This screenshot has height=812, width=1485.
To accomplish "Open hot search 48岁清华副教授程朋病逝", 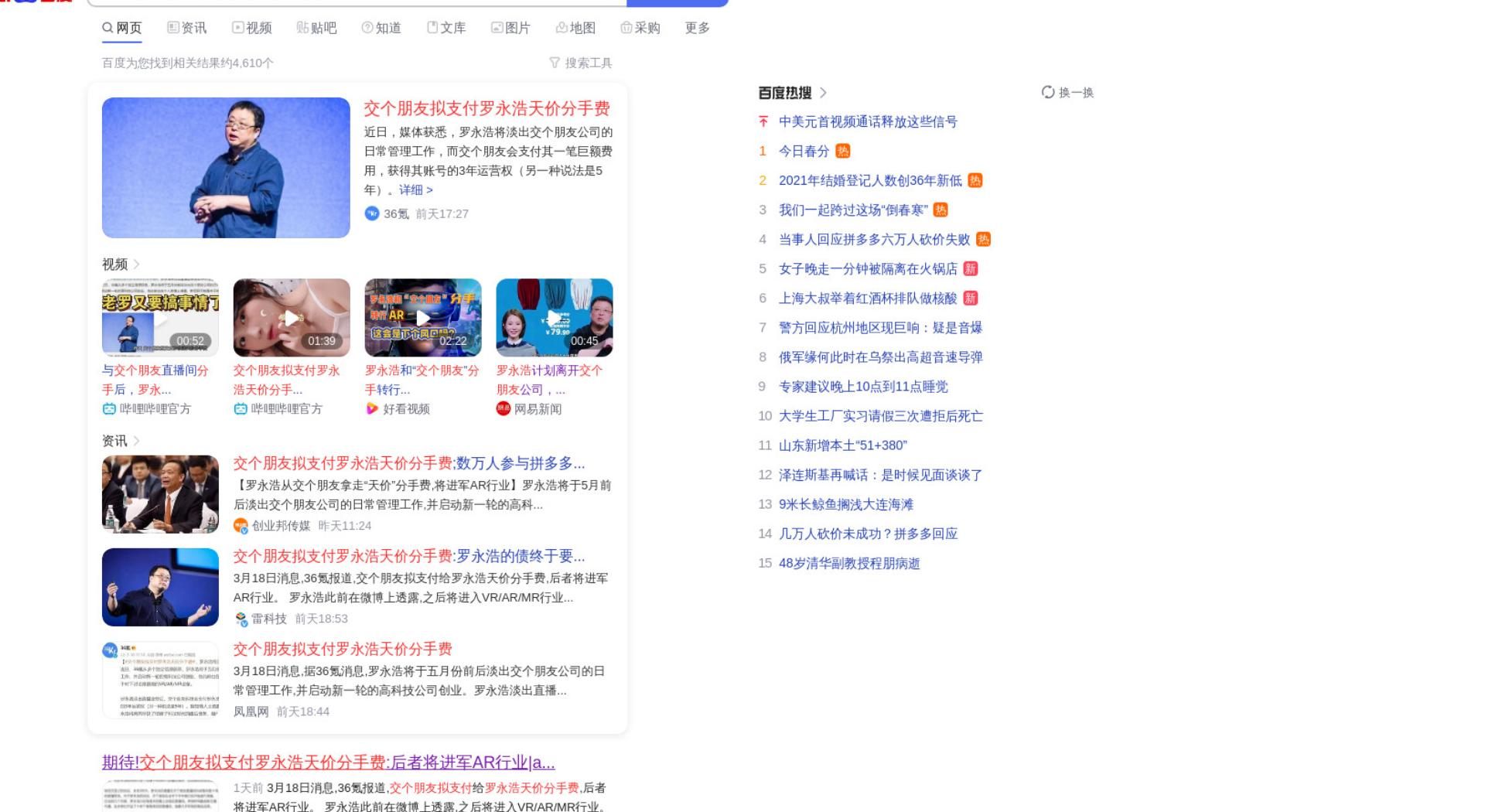I will [849, 563].
